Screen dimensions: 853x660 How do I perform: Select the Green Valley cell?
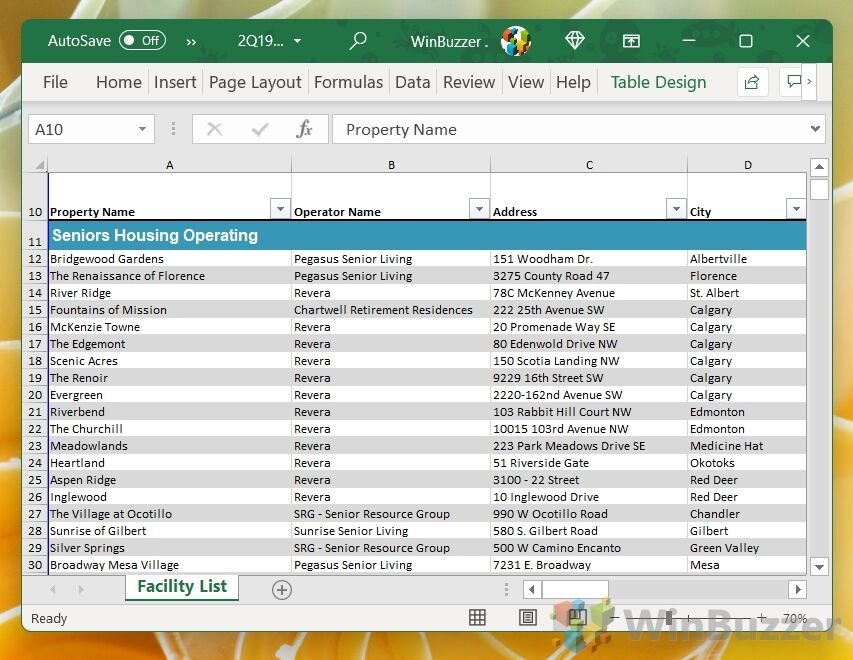pos(747,548)
